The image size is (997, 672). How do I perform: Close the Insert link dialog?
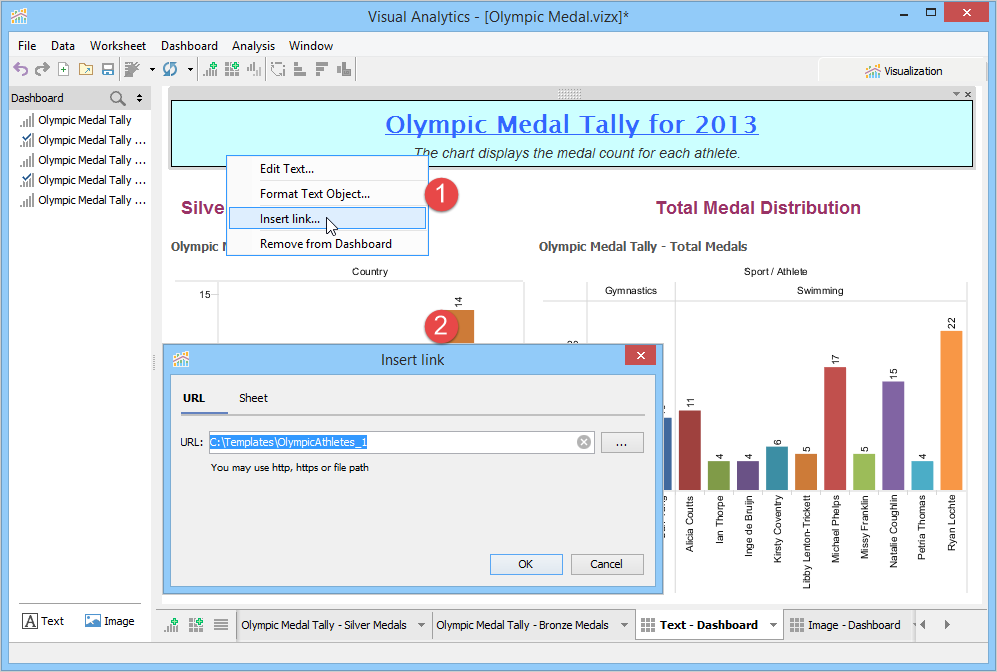point(640,356)
